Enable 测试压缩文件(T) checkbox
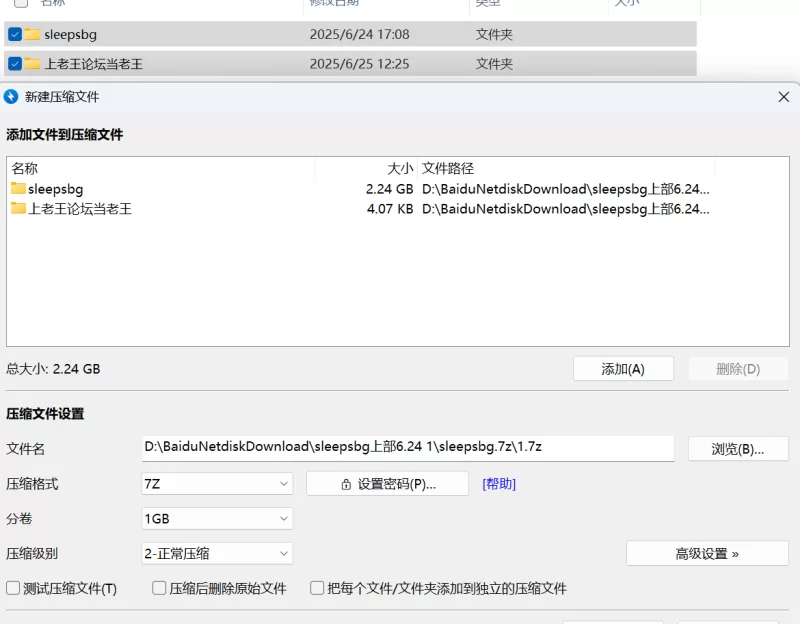 pyautogui.click(x=13, y=588)
